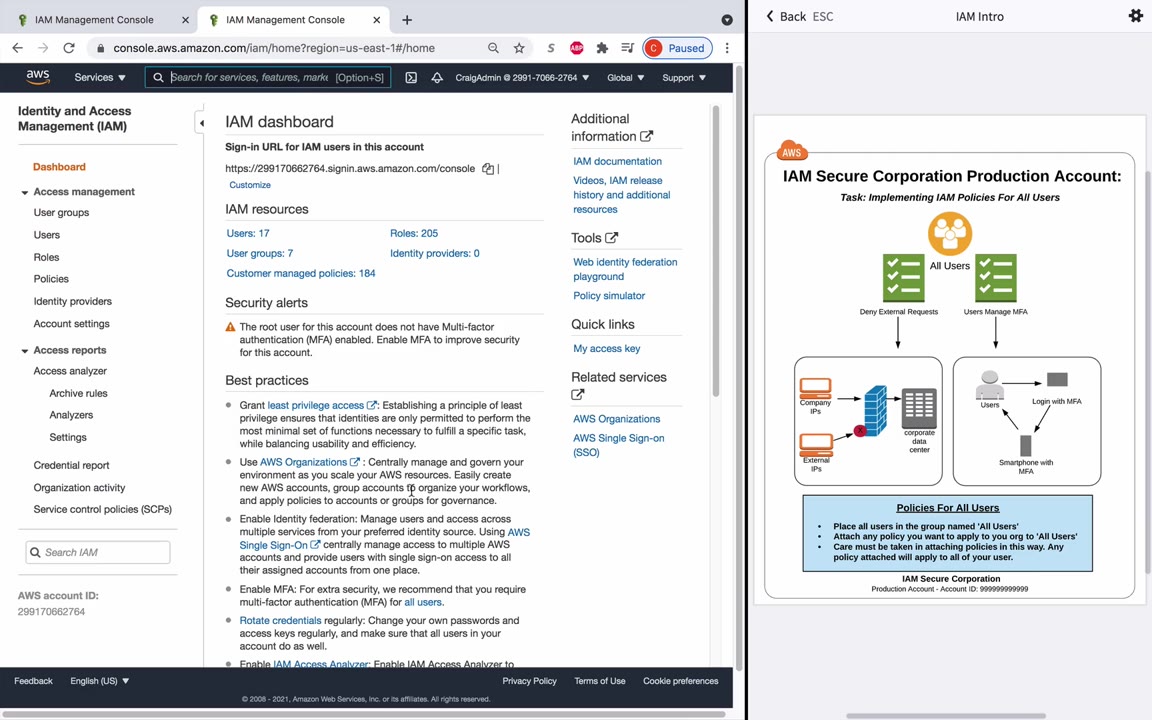This screenshot has width=1152, height=720.
Task: Open least privilege access link
Action: pos(315,405)
